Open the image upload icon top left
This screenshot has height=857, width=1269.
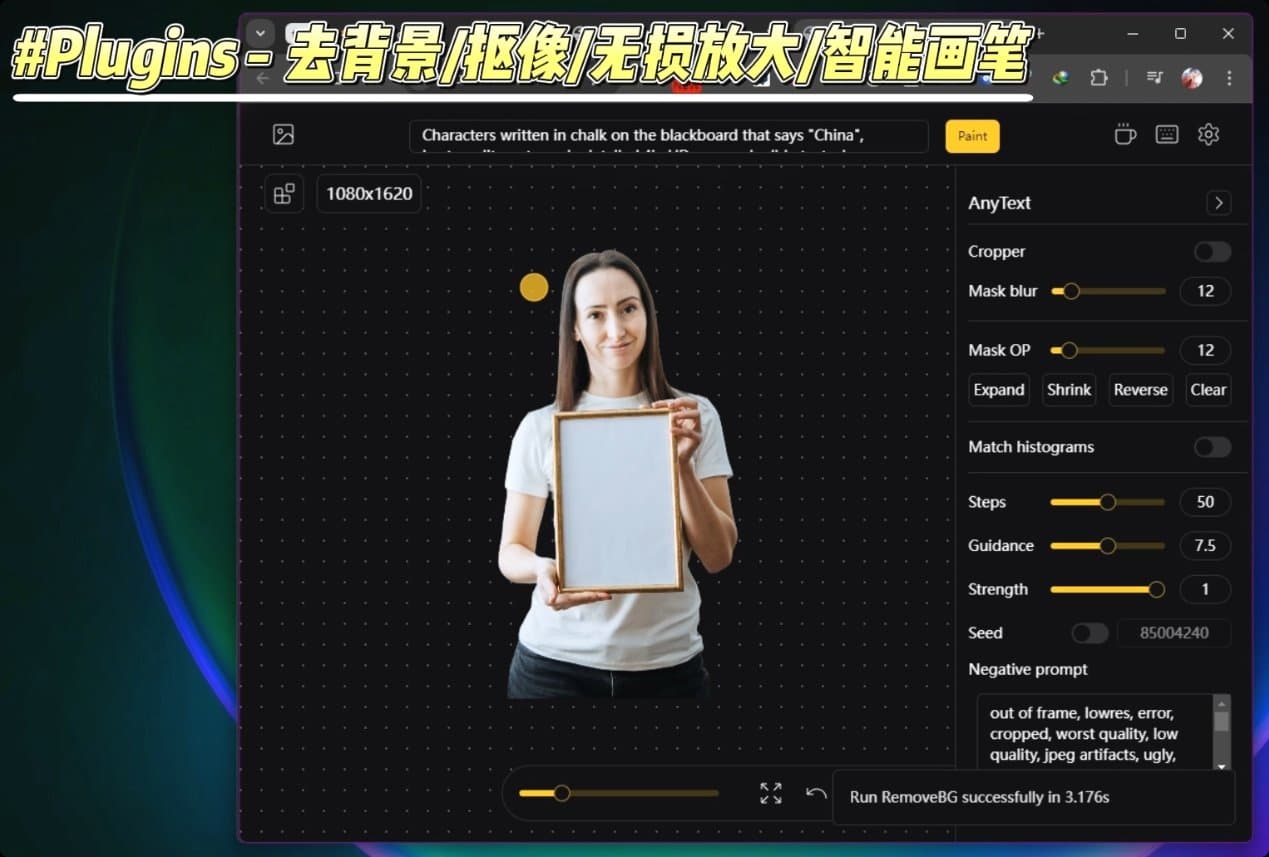pyautogui.click(x=283, y=133)
